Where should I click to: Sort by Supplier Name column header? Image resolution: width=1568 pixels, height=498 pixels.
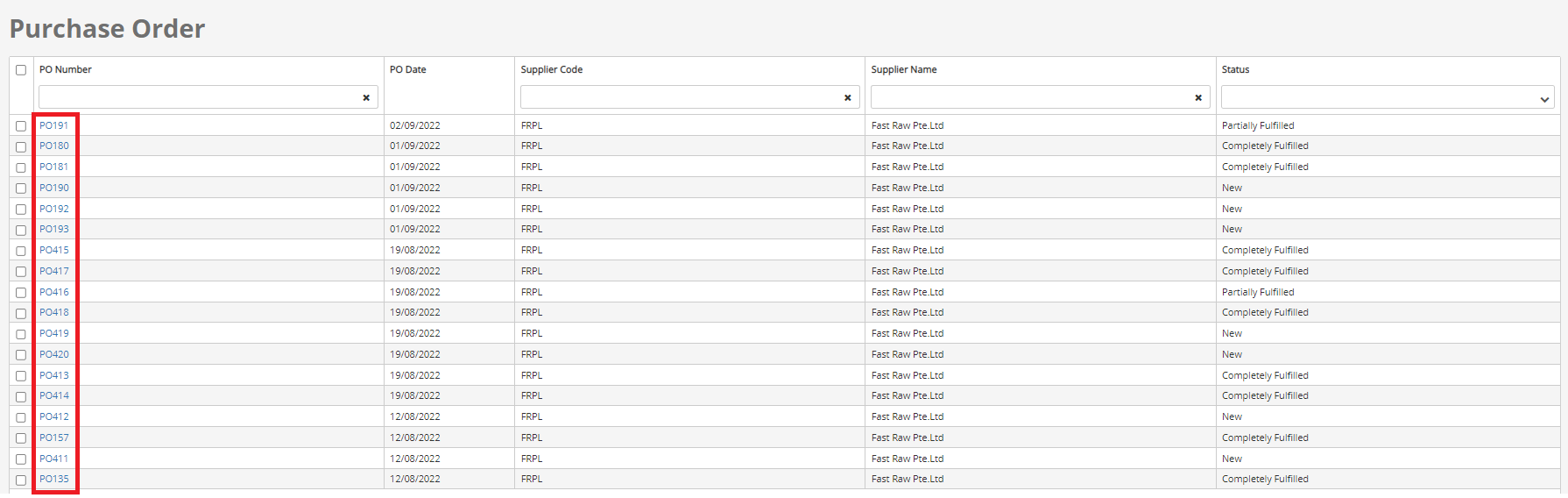tap(904, 69)
